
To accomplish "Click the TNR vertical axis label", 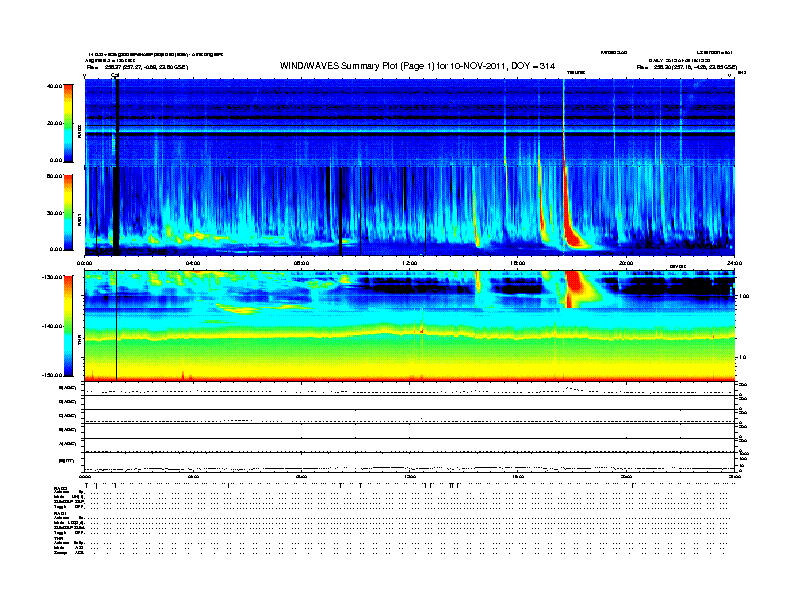I will pyautogui.click(x=79, y=342).
